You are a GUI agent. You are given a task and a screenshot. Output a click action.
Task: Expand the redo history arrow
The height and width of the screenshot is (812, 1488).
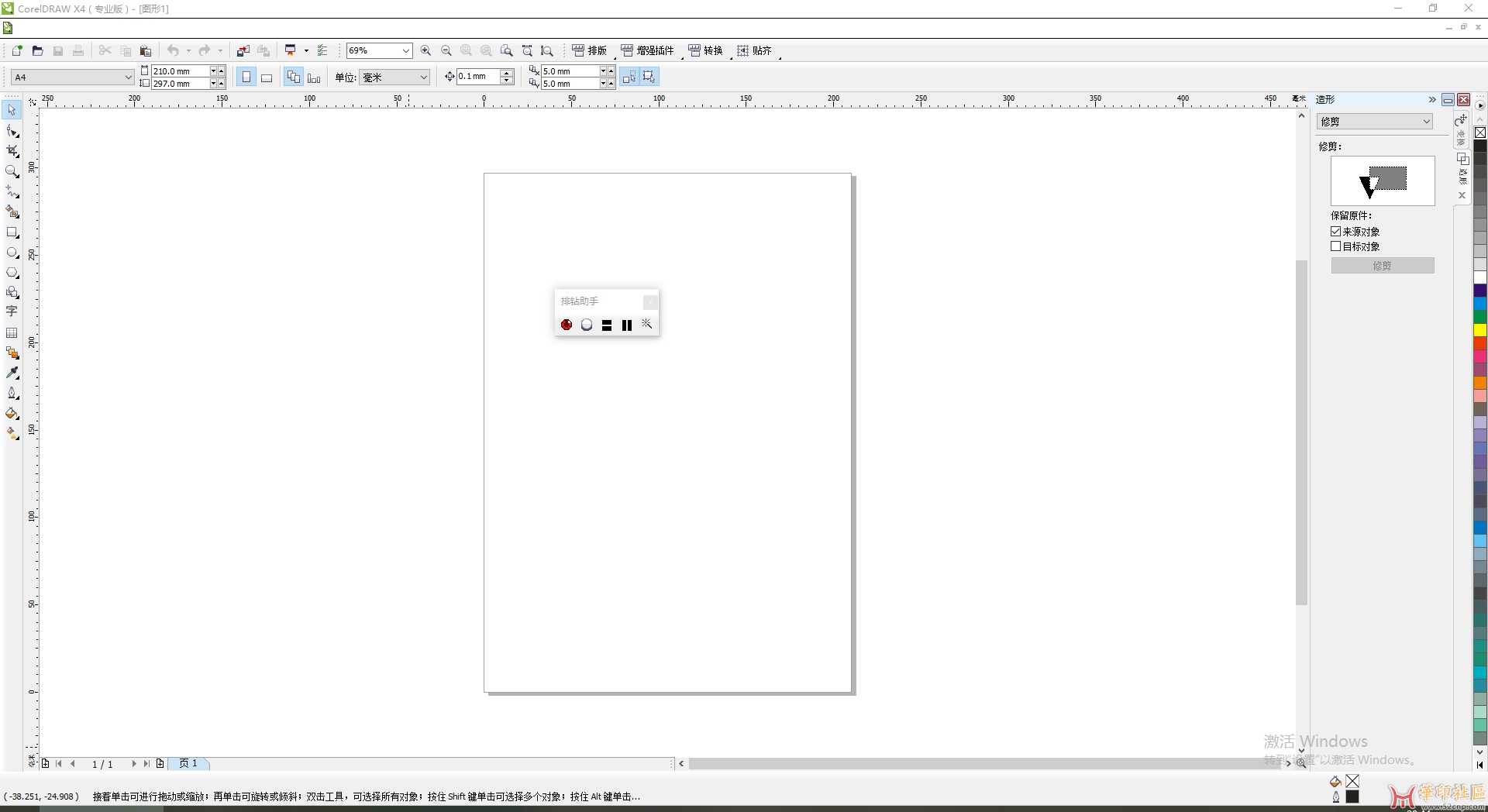[x=220, y=50]
